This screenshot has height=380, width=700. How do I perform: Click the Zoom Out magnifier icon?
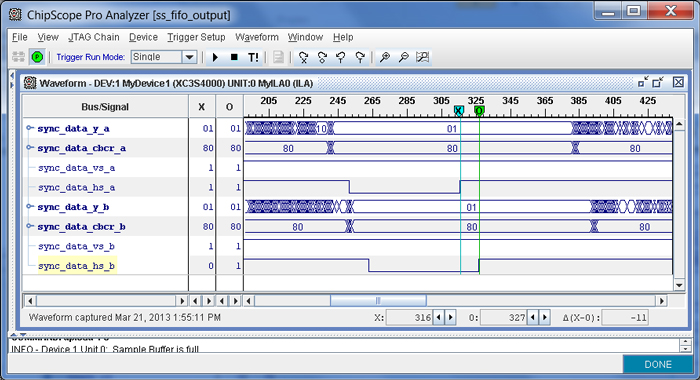tap(403, 57)
